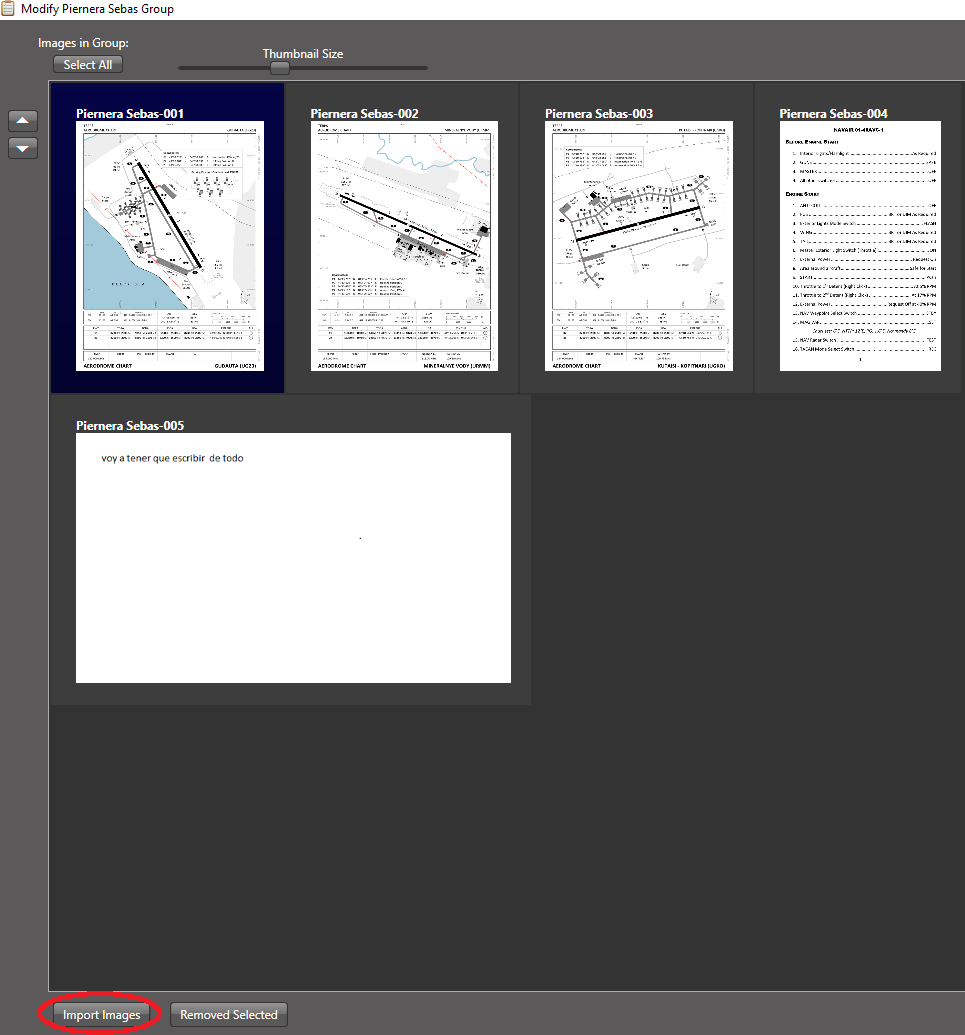Click the Thumbnail Size slider handle

coord(280,67)
